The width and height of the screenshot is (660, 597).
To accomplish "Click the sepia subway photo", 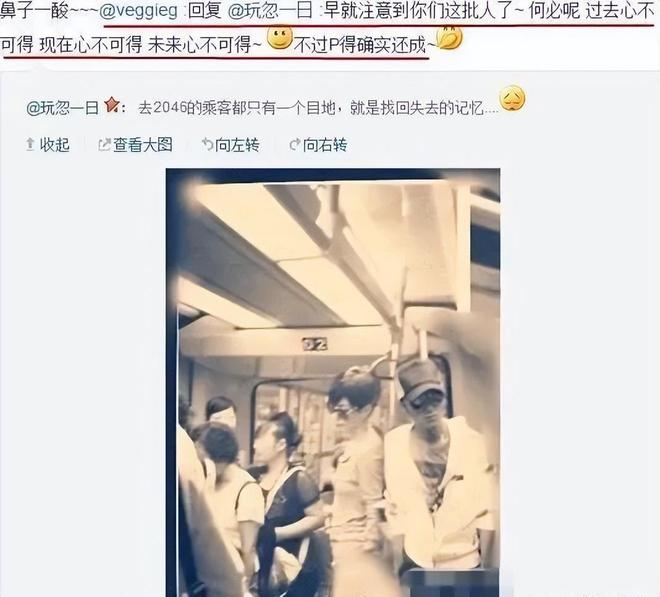I will pos(333,382).
